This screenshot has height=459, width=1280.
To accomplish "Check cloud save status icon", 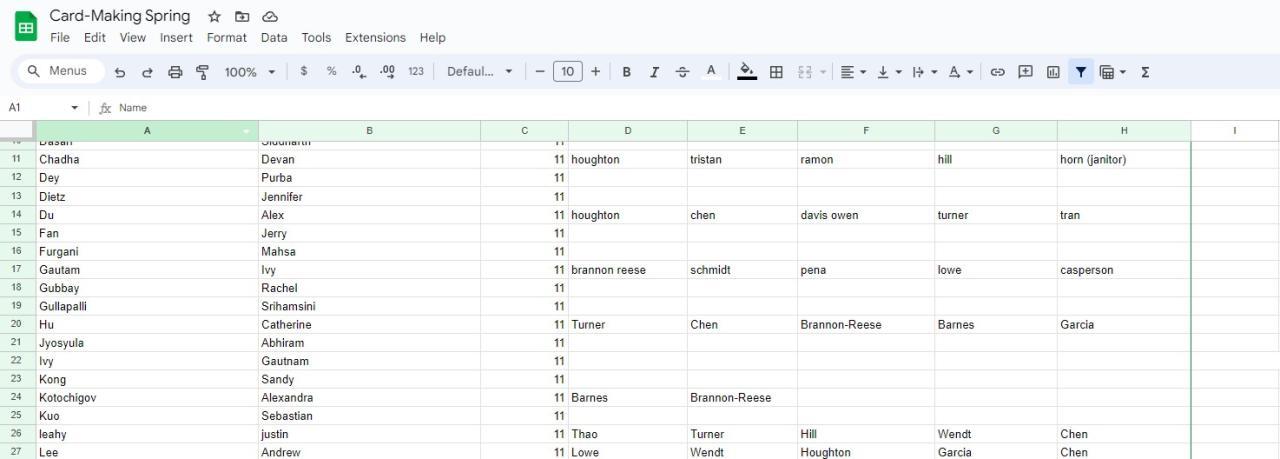I will pos(270,17).
